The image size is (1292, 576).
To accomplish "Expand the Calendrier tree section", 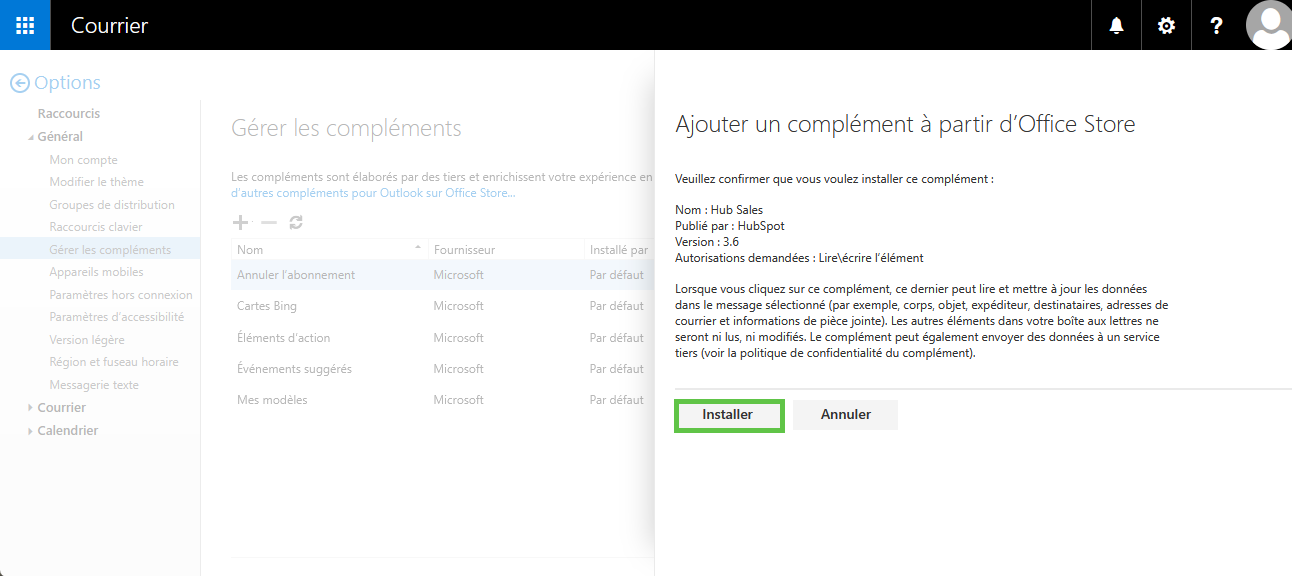I will tap(30, 431).
